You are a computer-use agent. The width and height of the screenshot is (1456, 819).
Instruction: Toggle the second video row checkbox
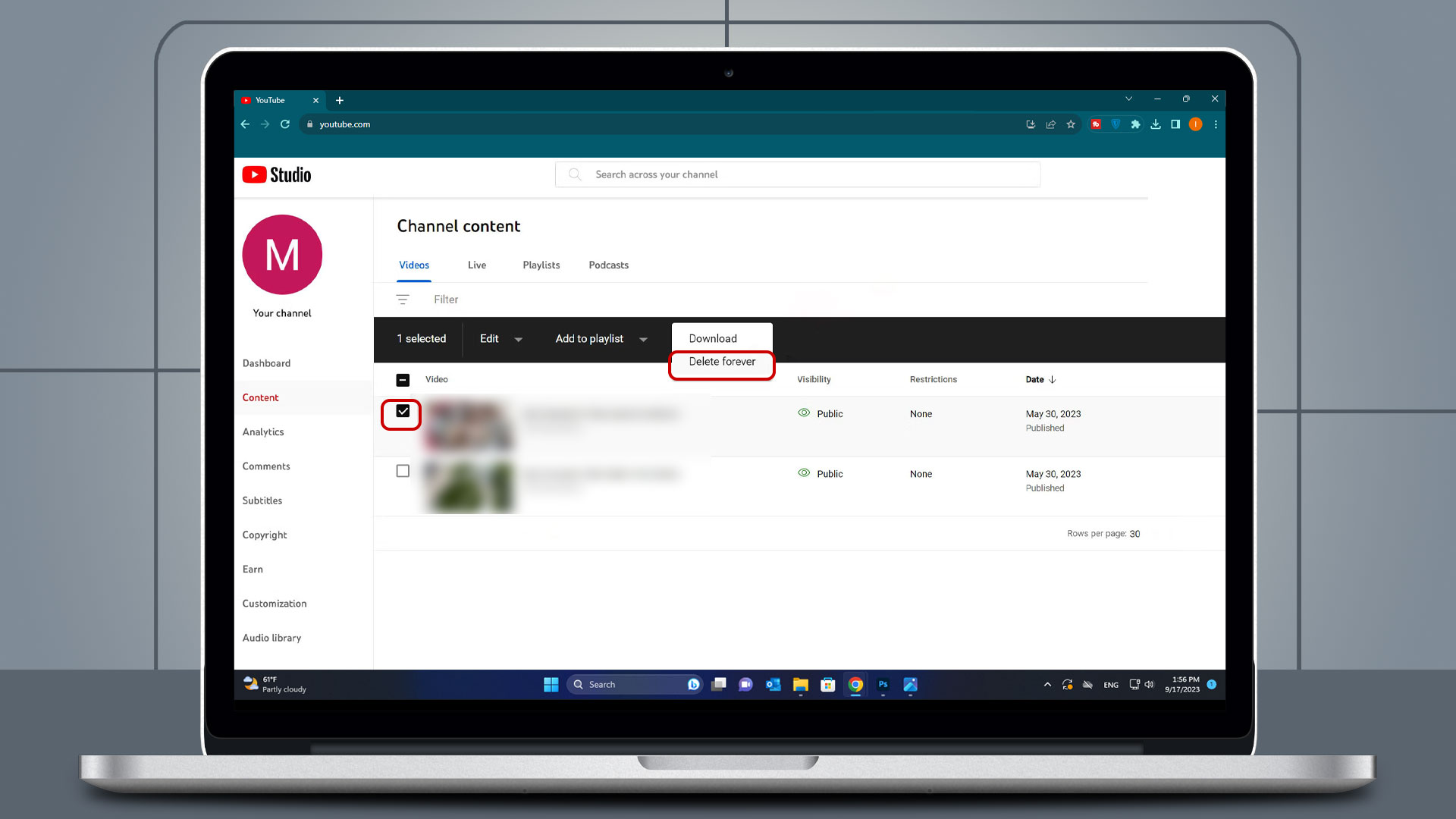pyautogui.click(x=402, y=471)
